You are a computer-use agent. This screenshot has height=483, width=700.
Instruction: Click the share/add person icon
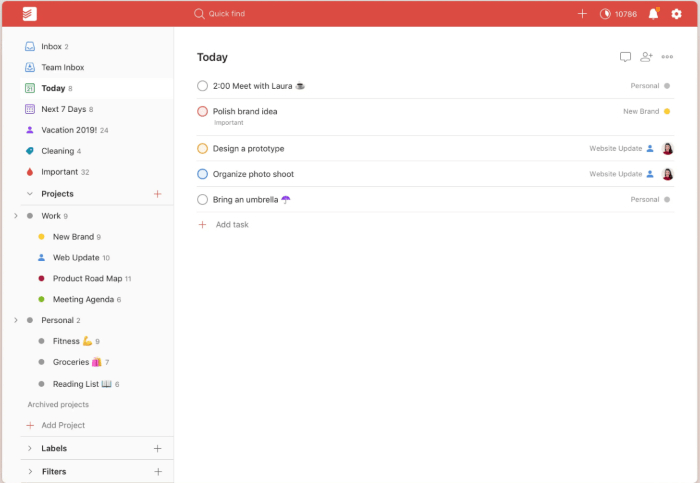646,57
